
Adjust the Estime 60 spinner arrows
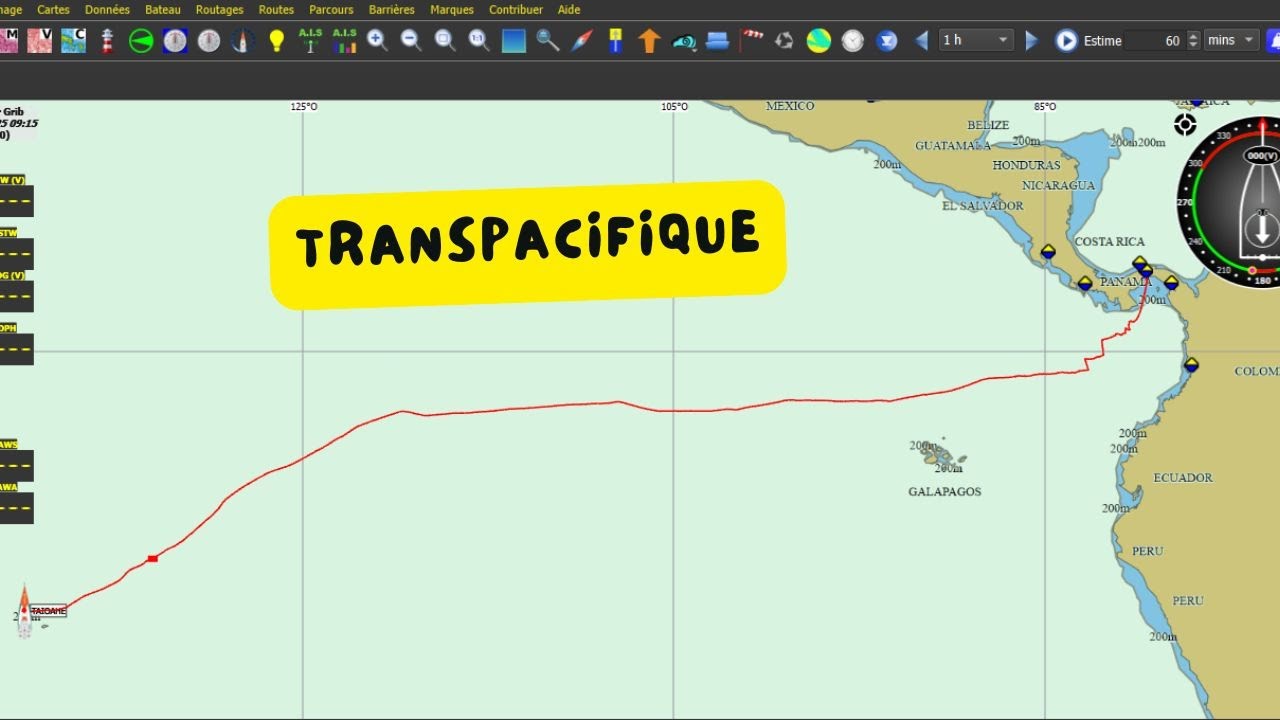1193,40
